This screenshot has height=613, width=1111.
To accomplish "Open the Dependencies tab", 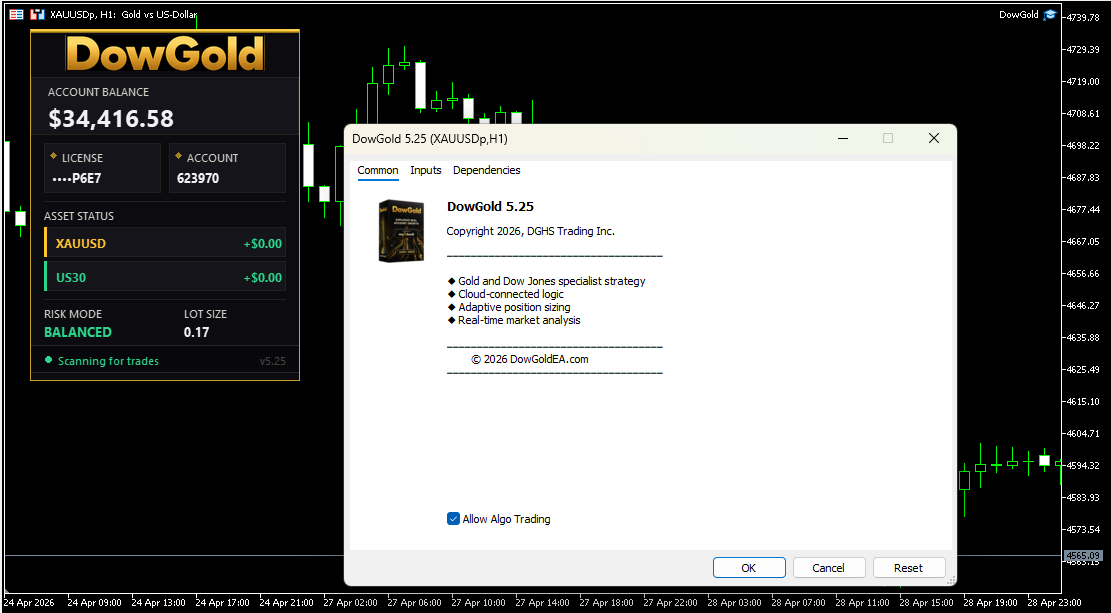I will pyautogui.click(x=487, y=170).
